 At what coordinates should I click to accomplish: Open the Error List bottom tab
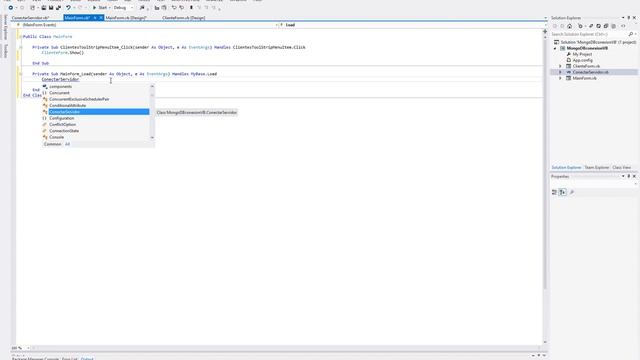69,359
